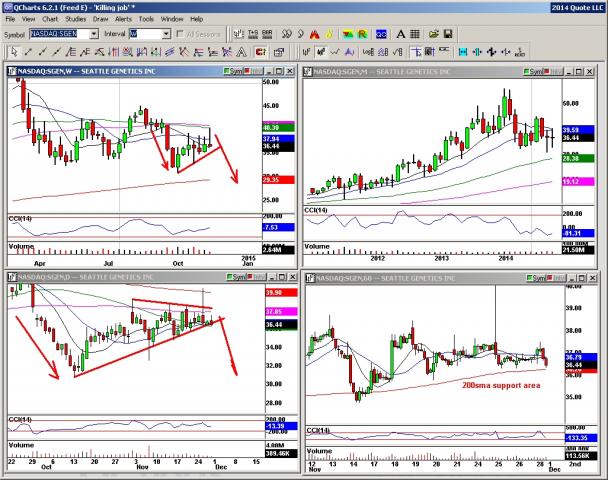Click the green R icon in toolbar
Viewport: 608px width, 480px height.
[362, 34]
